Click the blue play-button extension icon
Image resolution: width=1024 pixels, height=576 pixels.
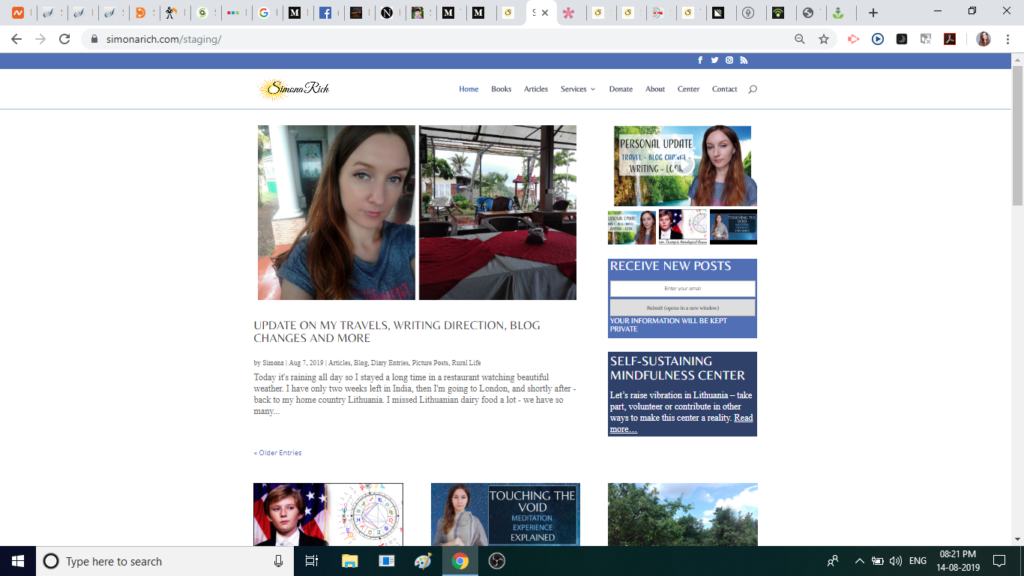(x=878, y=39)
